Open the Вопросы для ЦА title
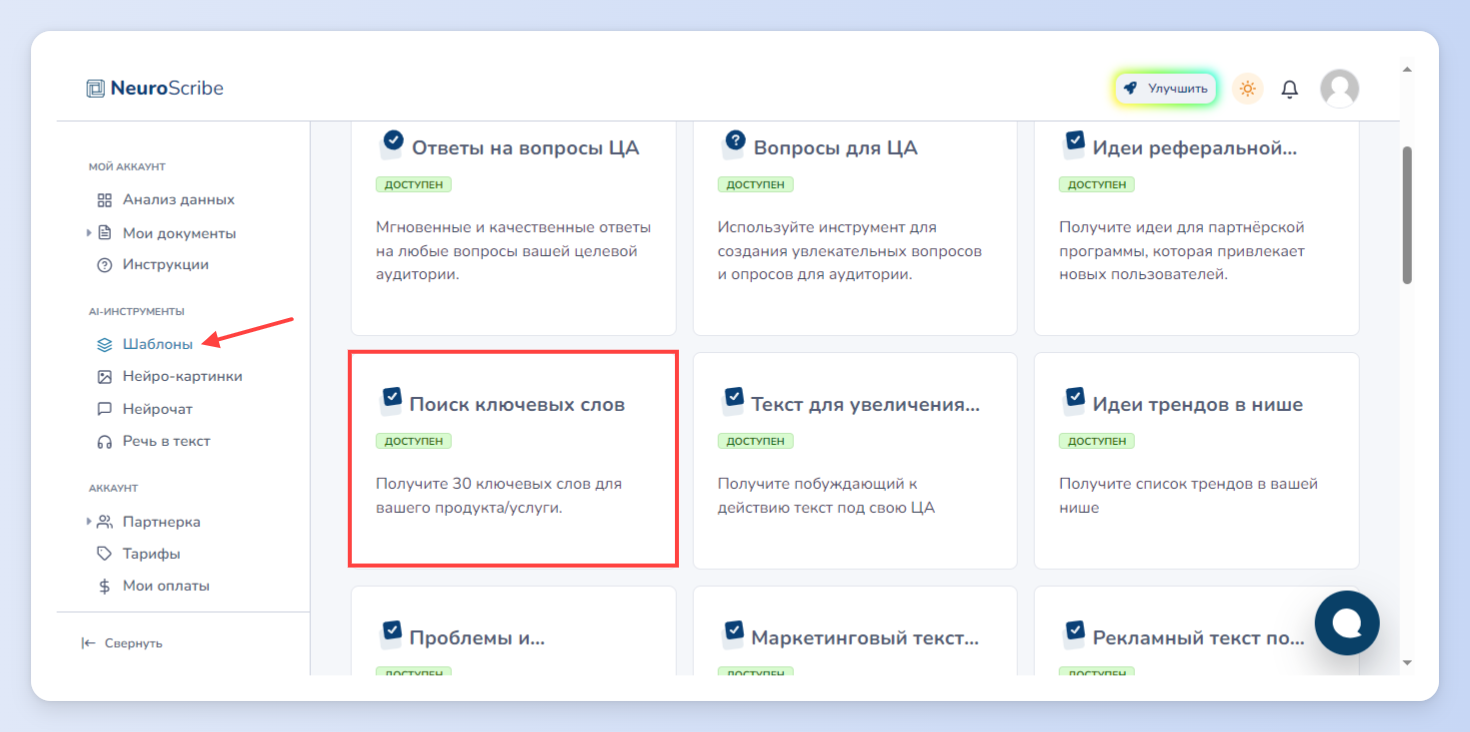This screenshot has height=732, width=1470. [x=835, y=148]
